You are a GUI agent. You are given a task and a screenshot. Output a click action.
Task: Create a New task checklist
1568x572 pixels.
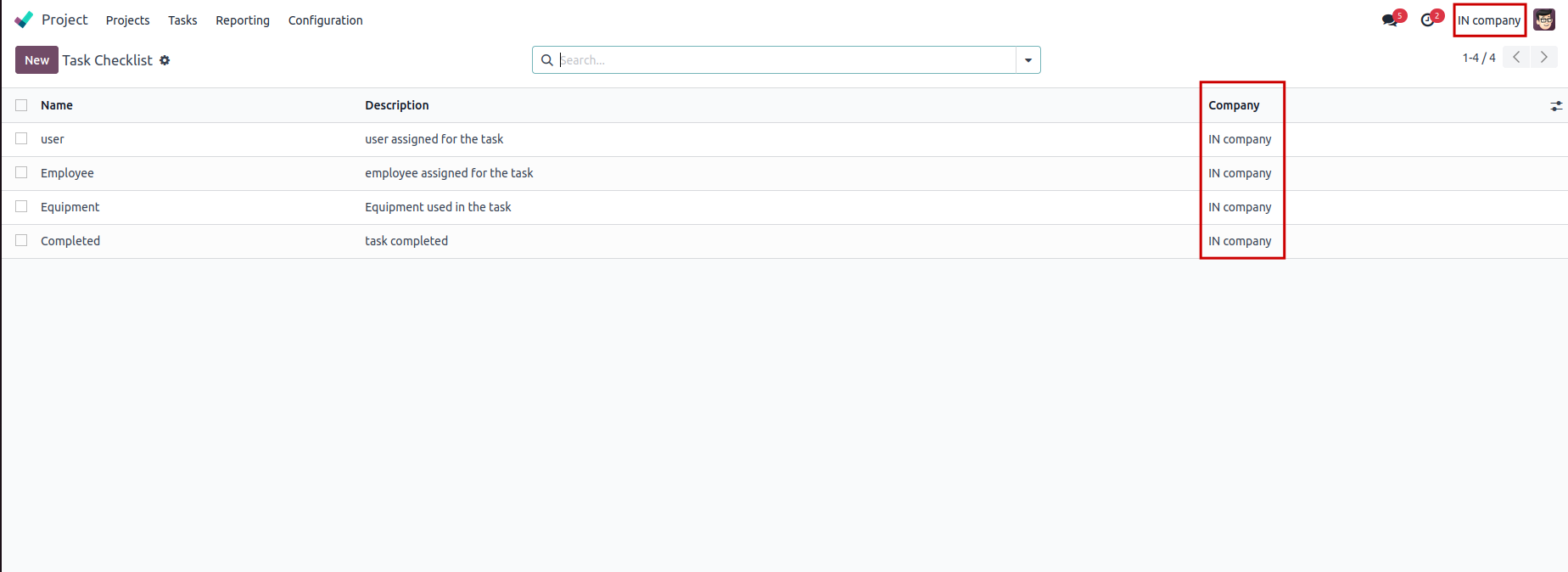tap(36, 60)
